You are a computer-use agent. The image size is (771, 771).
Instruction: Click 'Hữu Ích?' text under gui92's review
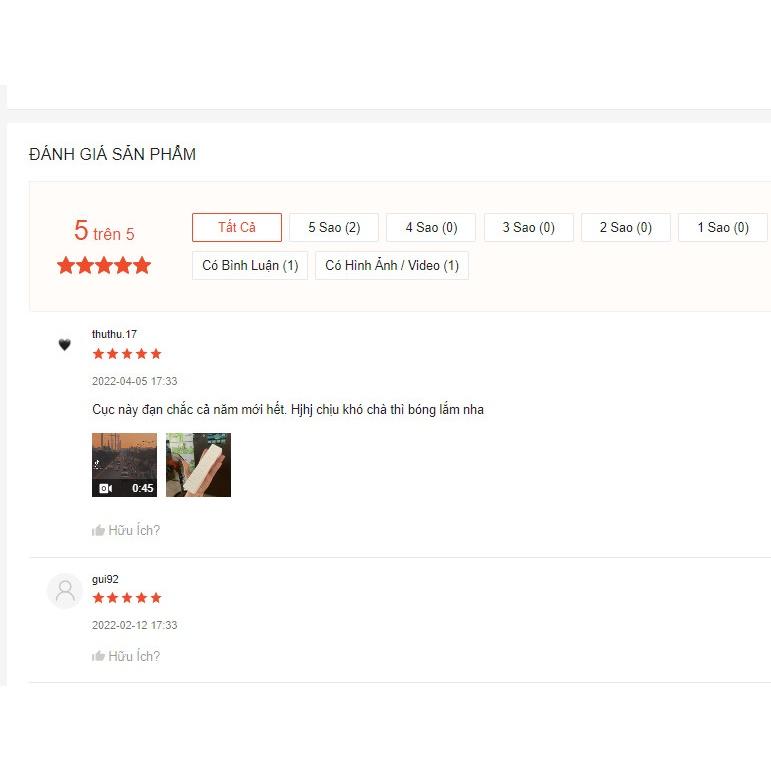(134, 656)
